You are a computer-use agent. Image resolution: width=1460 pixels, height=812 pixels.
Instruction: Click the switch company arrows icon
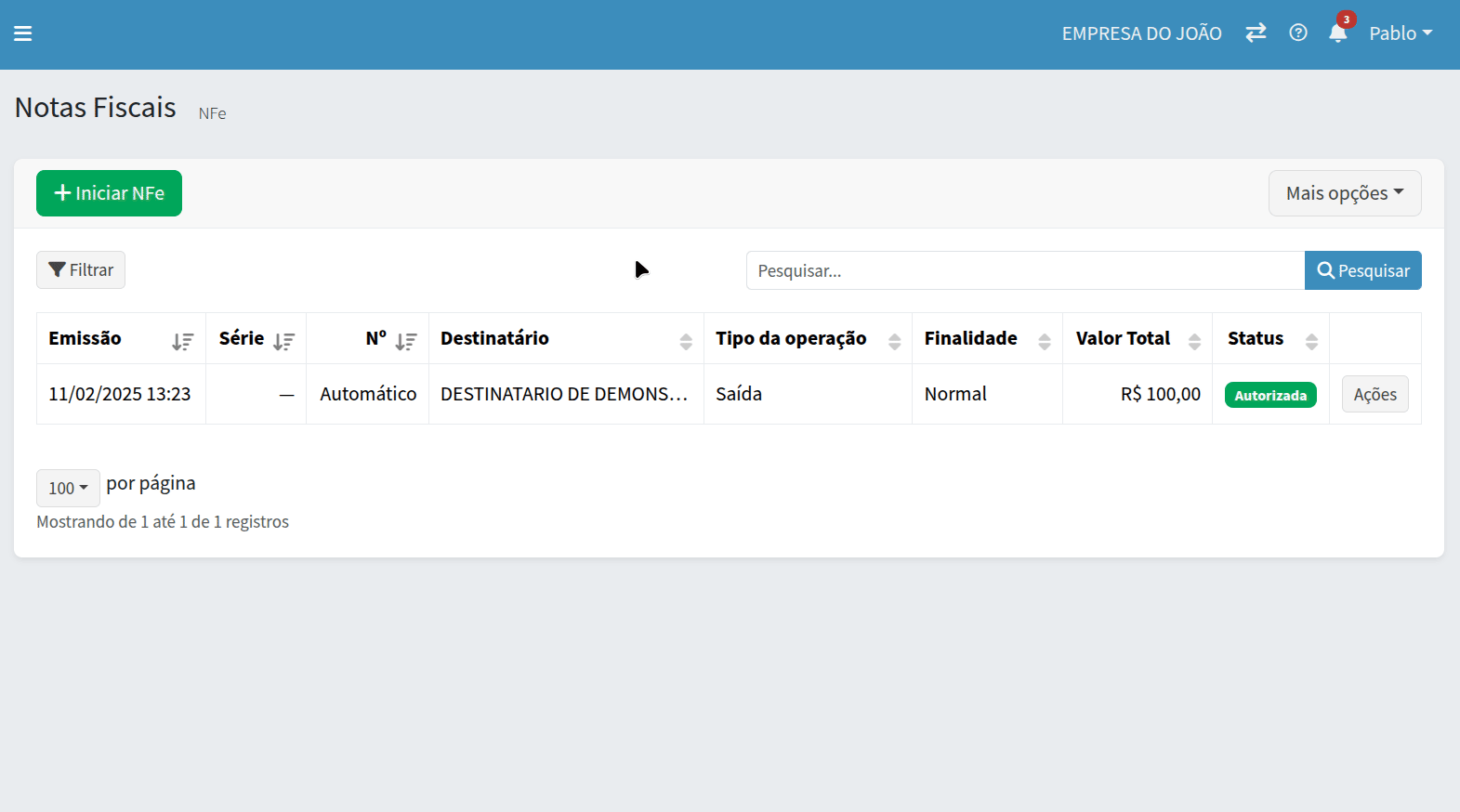click(x=1256, y=33)
